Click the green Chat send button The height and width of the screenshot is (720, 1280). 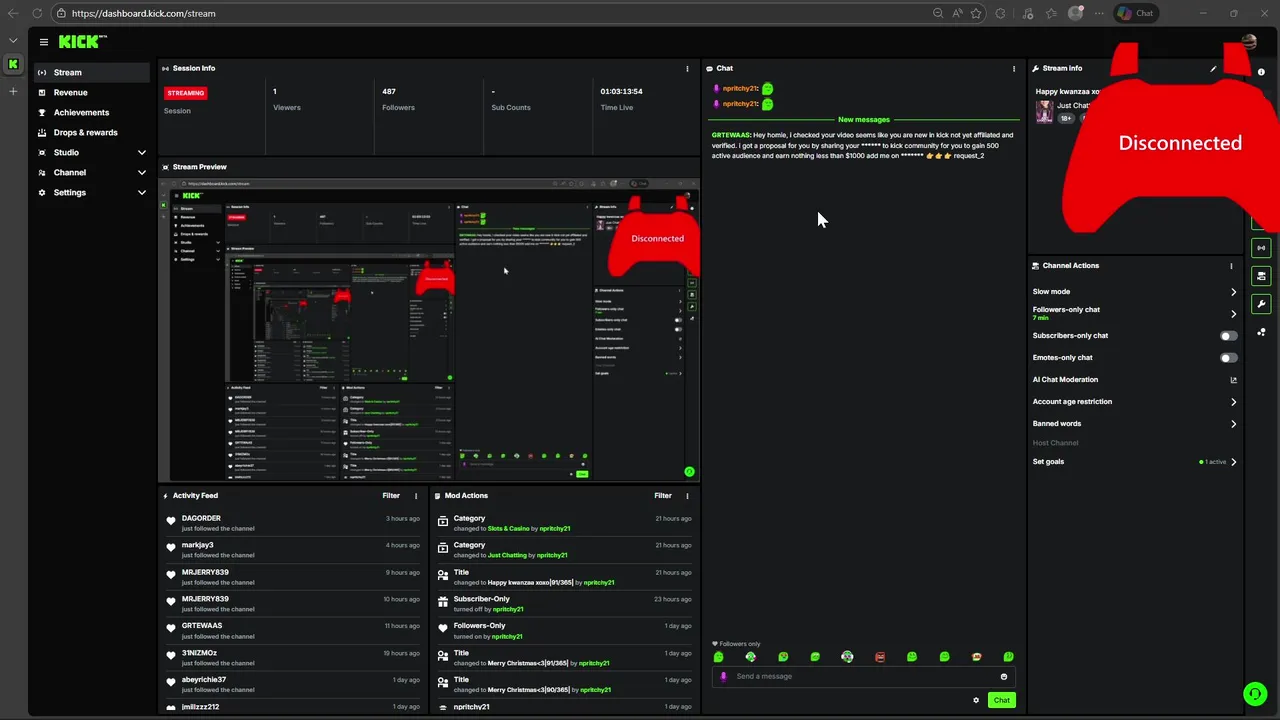point(1001,700)
